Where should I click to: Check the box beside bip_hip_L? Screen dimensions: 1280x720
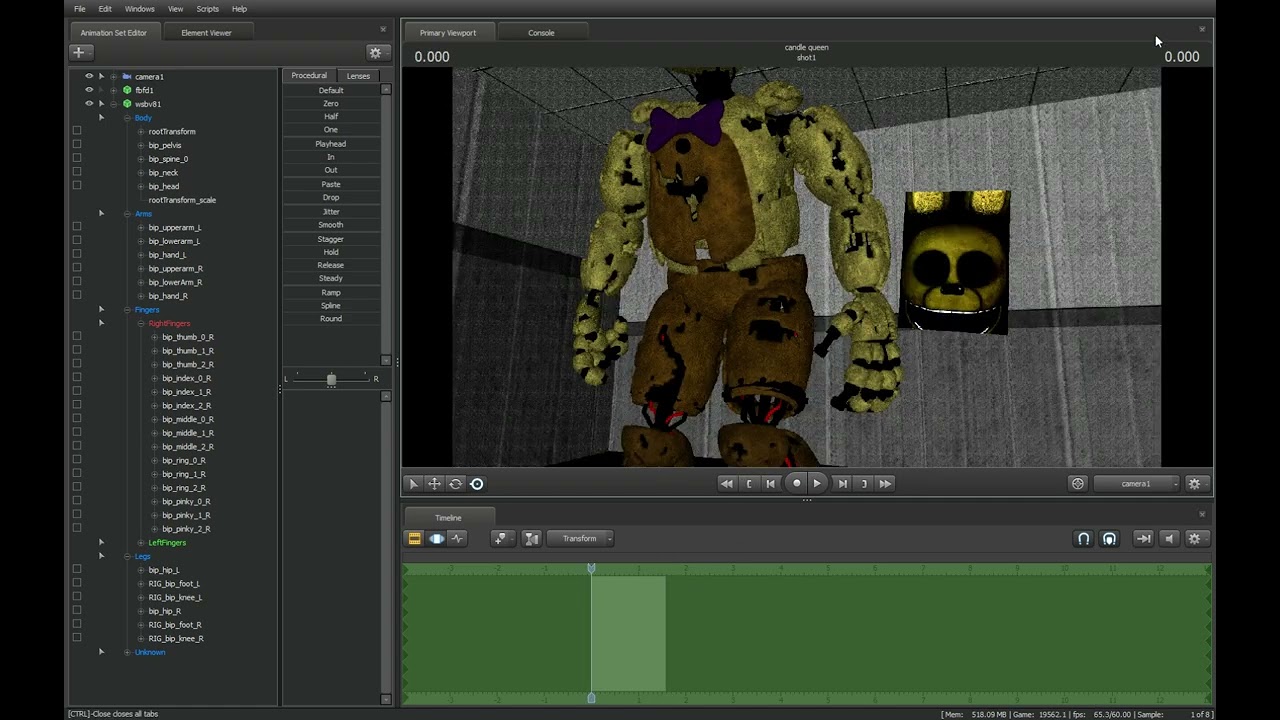coord(77,569)
